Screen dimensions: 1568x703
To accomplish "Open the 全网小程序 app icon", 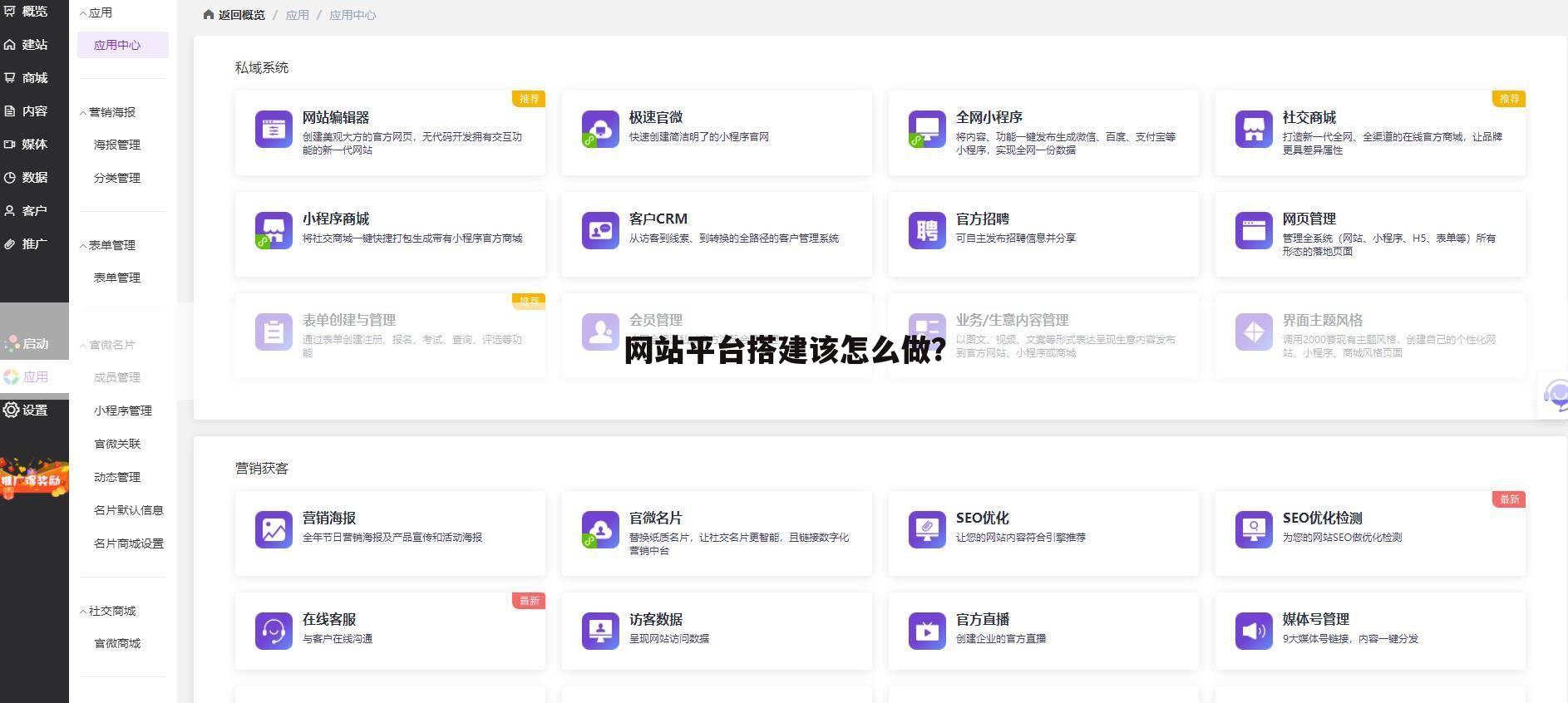I will tap(927, 130).
